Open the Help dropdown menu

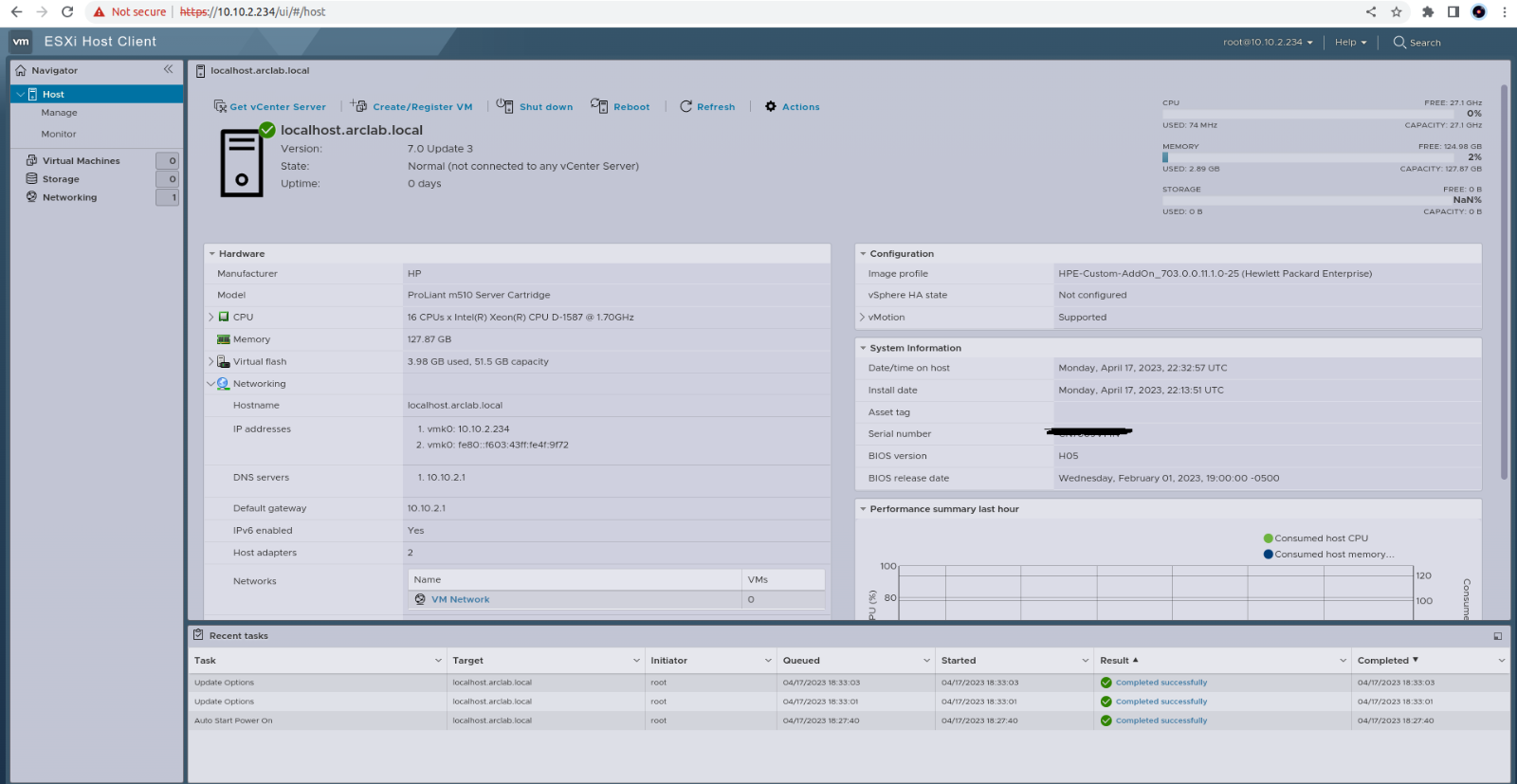point(1350,42)
